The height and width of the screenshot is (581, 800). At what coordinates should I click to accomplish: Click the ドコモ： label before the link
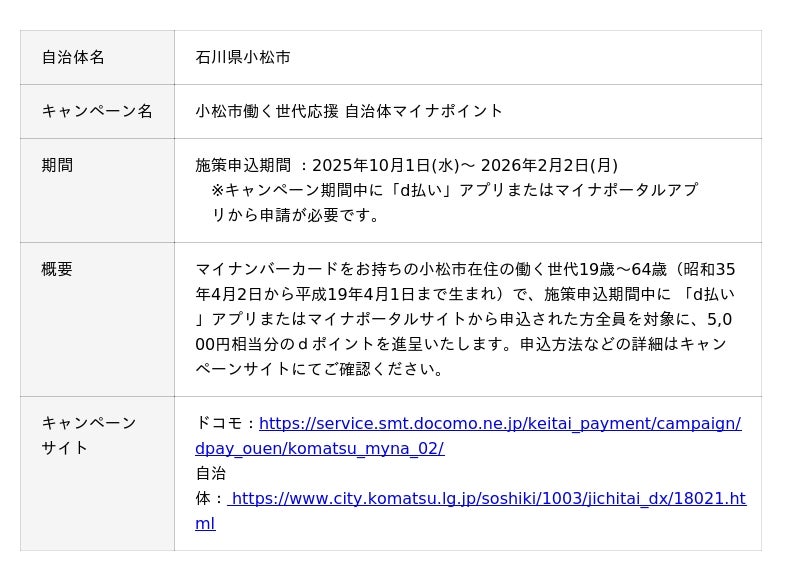point(226,423)
